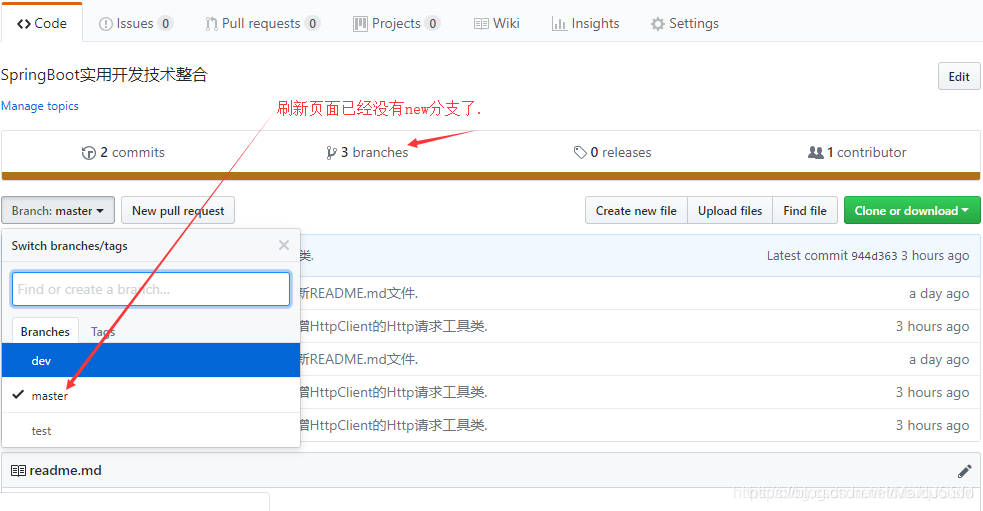The image size is (983, 511).
Task: Open the Wiki tab
Action: tap(497, 23)
